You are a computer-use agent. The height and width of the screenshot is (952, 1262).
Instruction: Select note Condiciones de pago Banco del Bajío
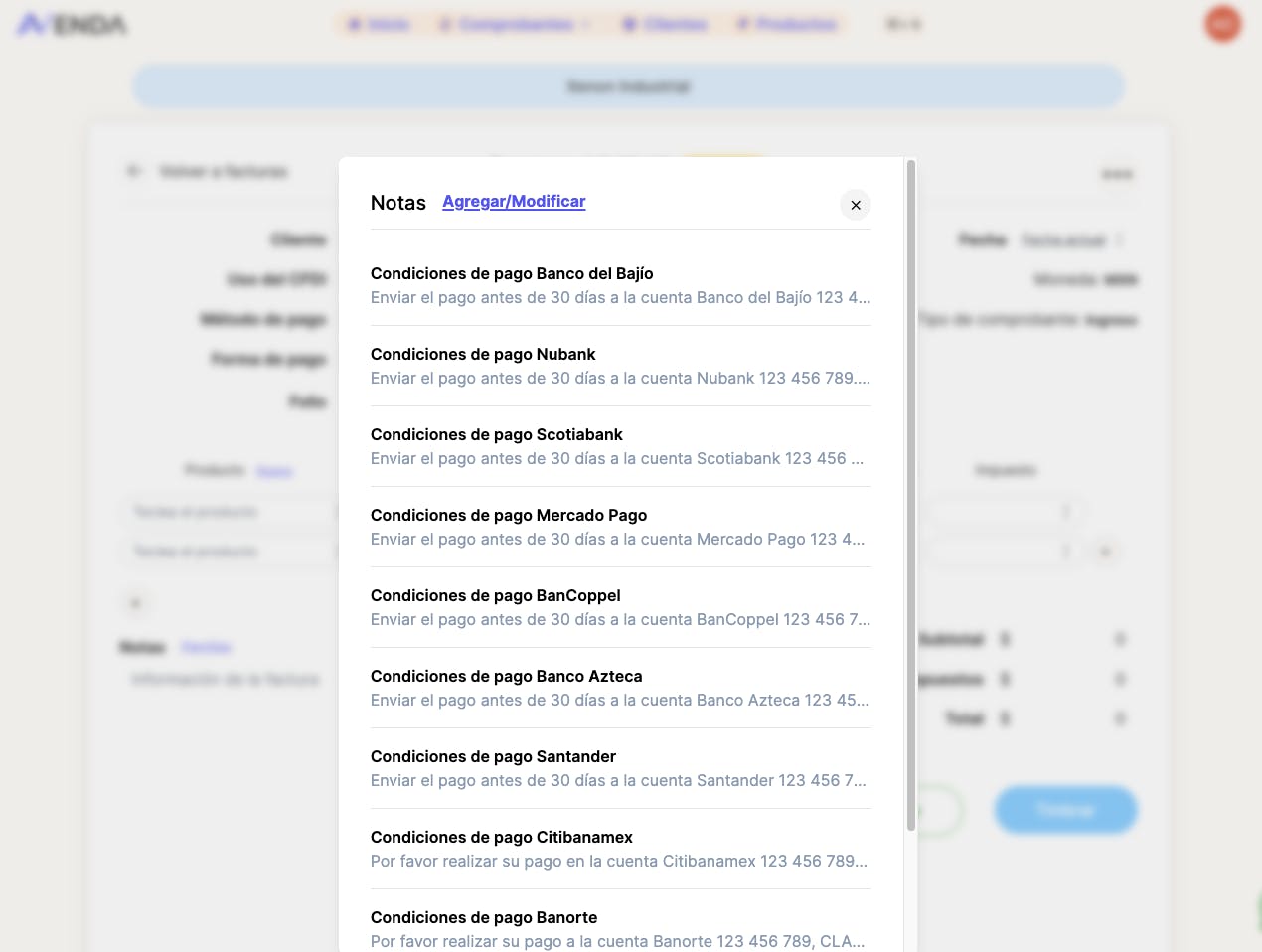point(621,285)
